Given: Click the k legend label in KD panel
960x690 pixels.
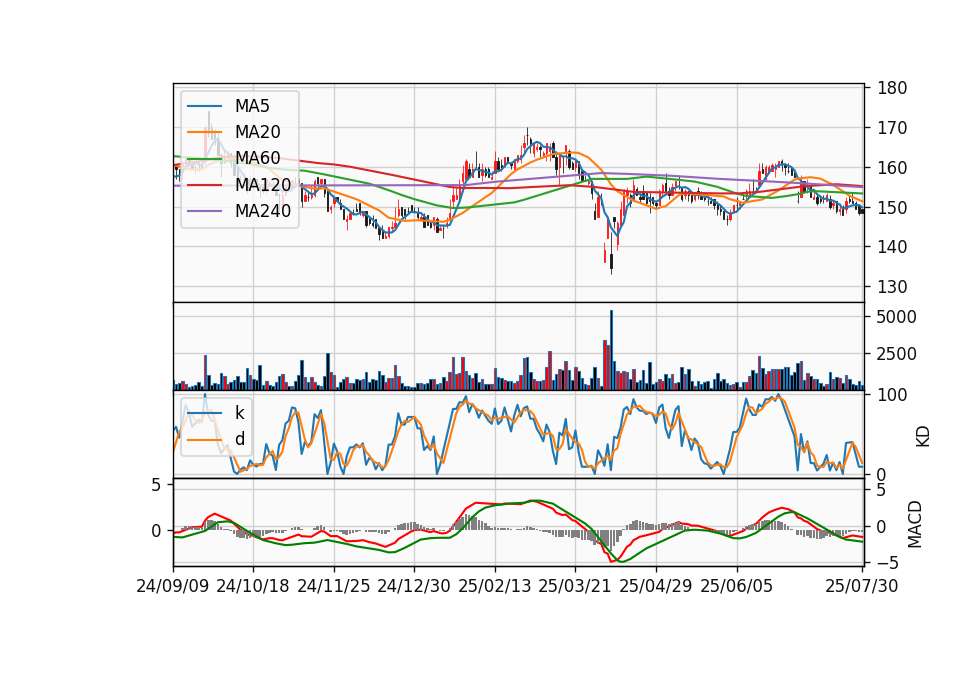Looking at the screenshot, I should (240, 413).
